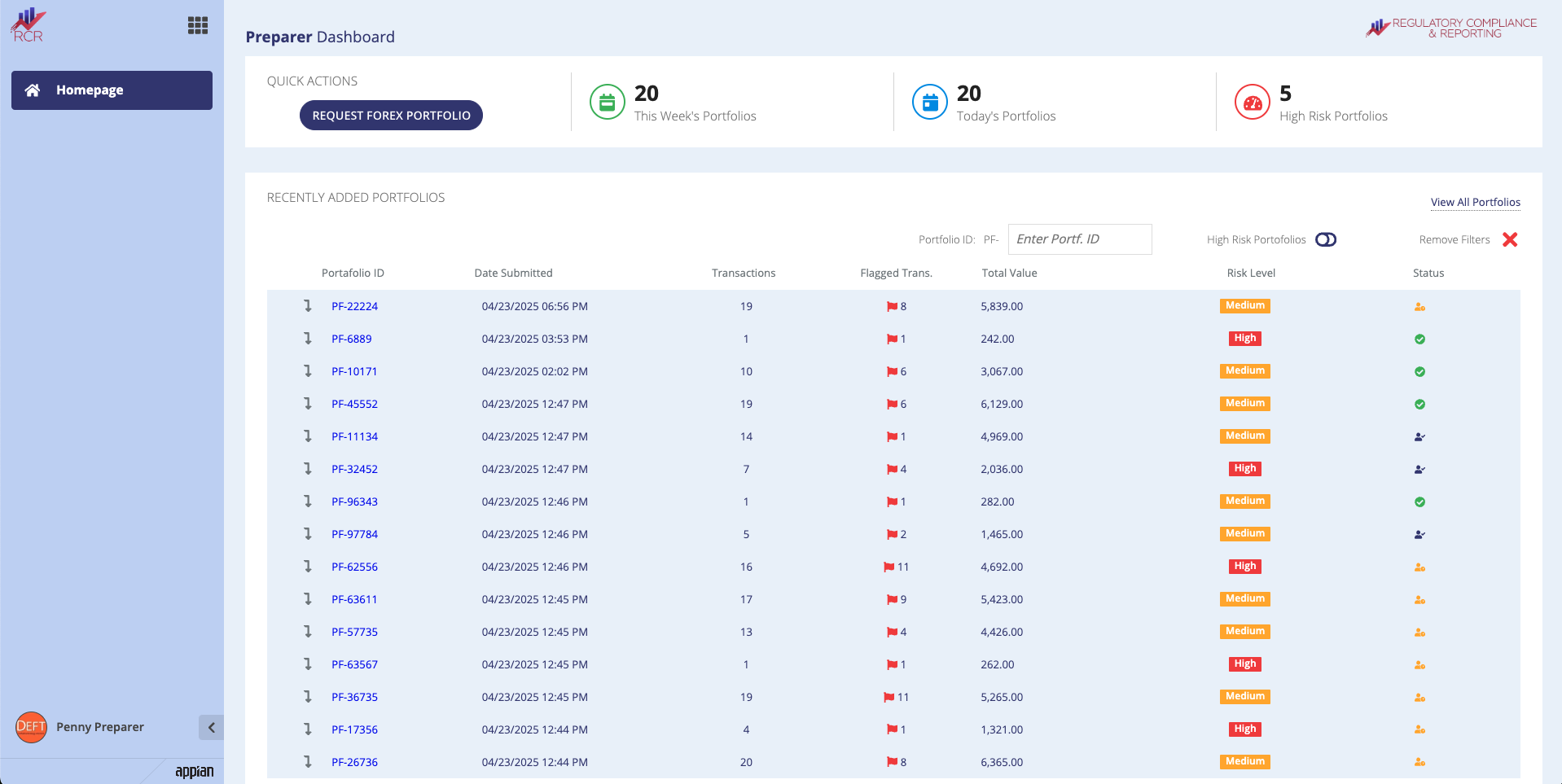Screen dimensions: 1562x784
Task: Click the green check status icon for PF-96343
Action: pyautogui.click(x=1419, y=502)
